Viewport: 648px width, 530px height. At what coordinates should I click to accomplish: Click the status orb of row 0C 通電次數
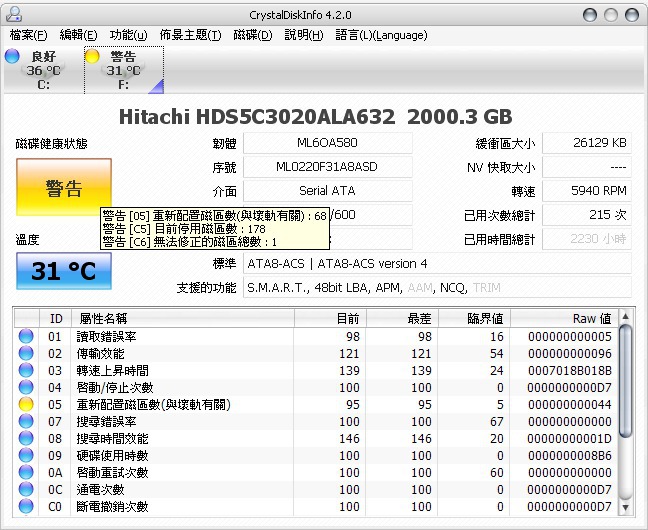point(26,489)
